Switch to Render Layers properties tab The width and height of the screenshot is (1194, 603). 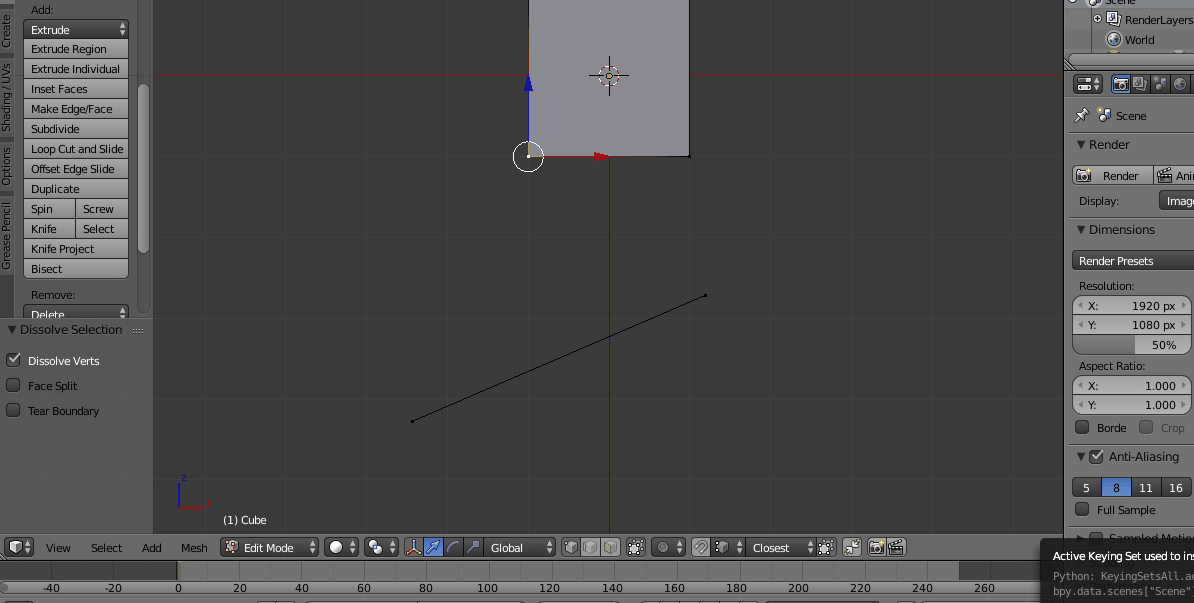point(1140,84)
